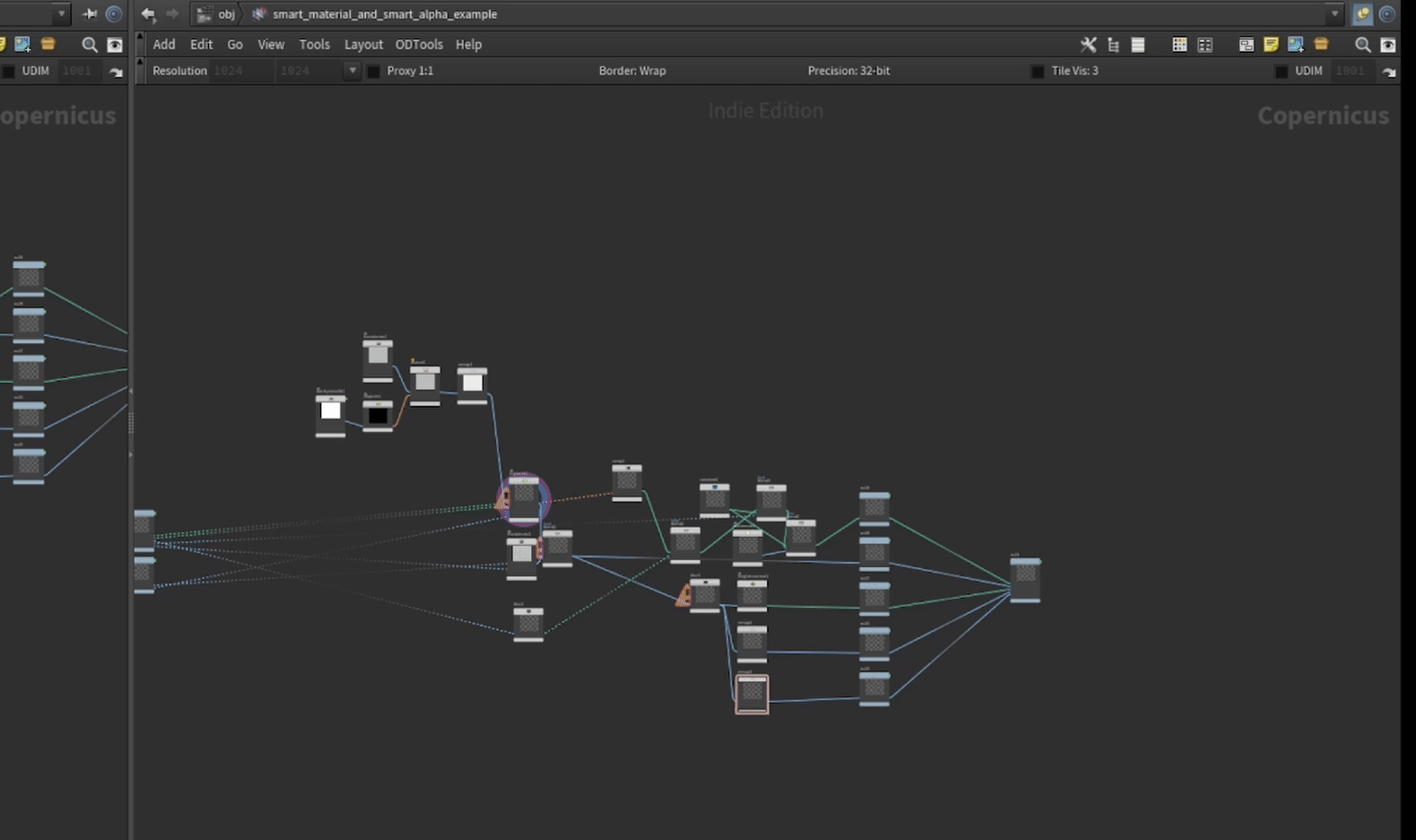The height and width of the screenshot is (840, 1416).
Task: Open the path history dropdown at the top right
Action: [x=1334, y=13]
